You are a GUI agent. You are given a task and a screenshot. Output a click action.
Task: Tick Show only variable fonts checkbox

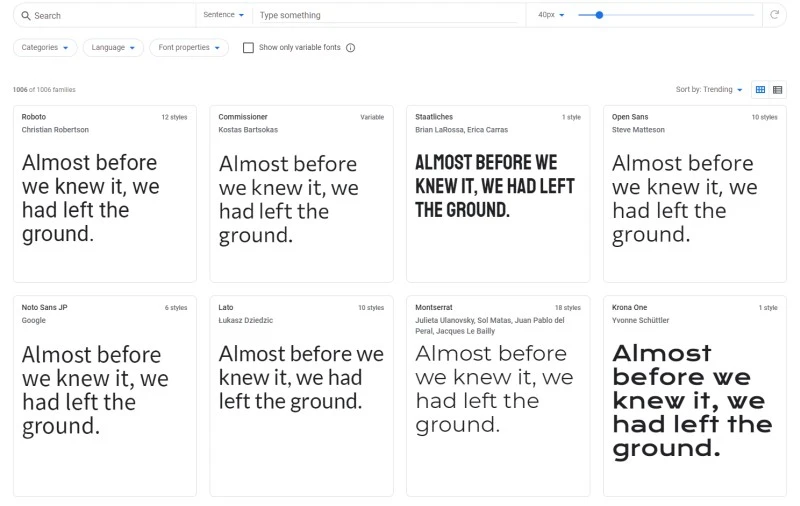coord(248,47)
